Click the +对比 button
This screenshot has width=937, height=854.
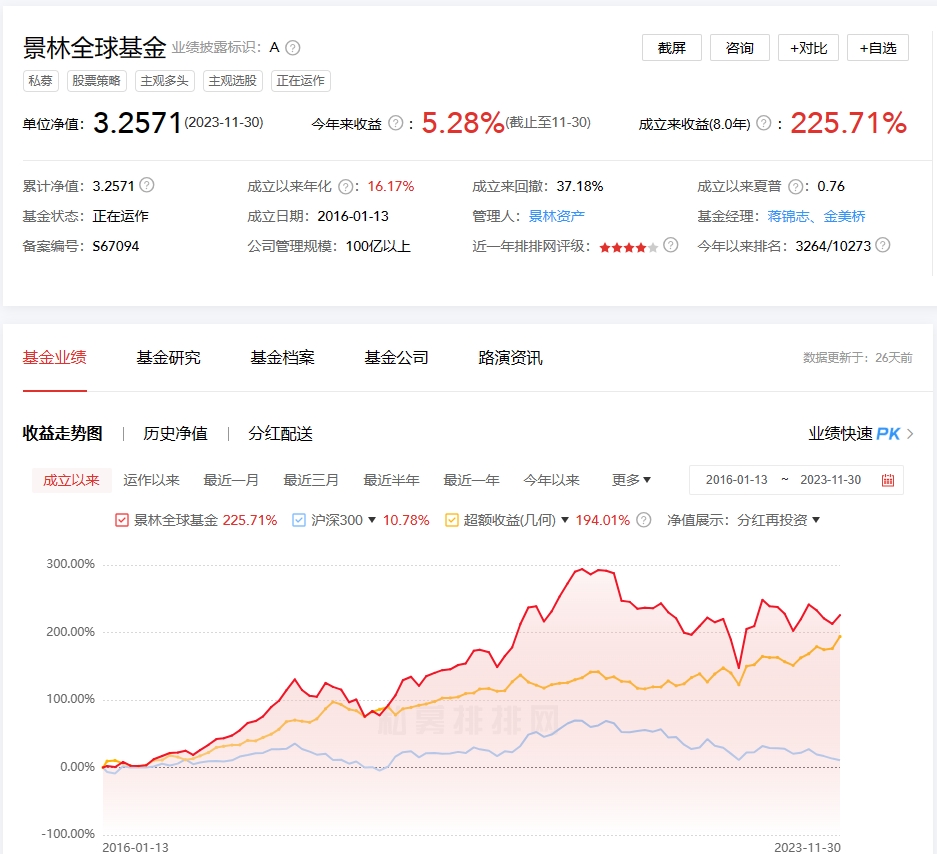click(x=809, y=48)
